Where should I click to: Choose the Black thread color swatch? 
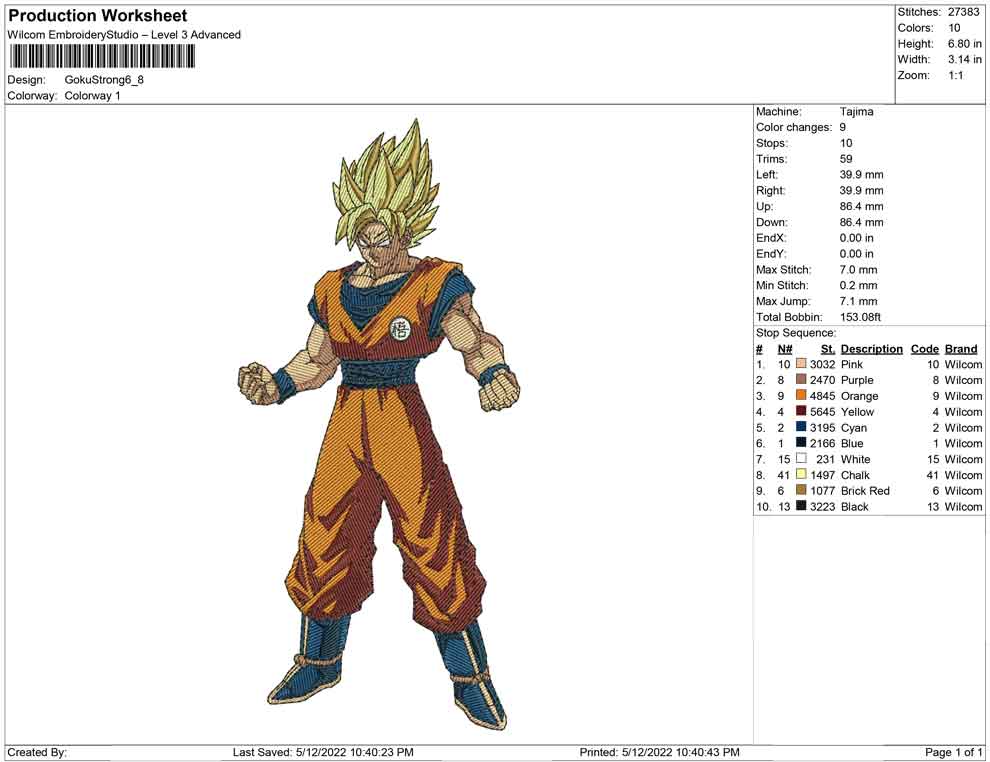[x=801, y=507]
